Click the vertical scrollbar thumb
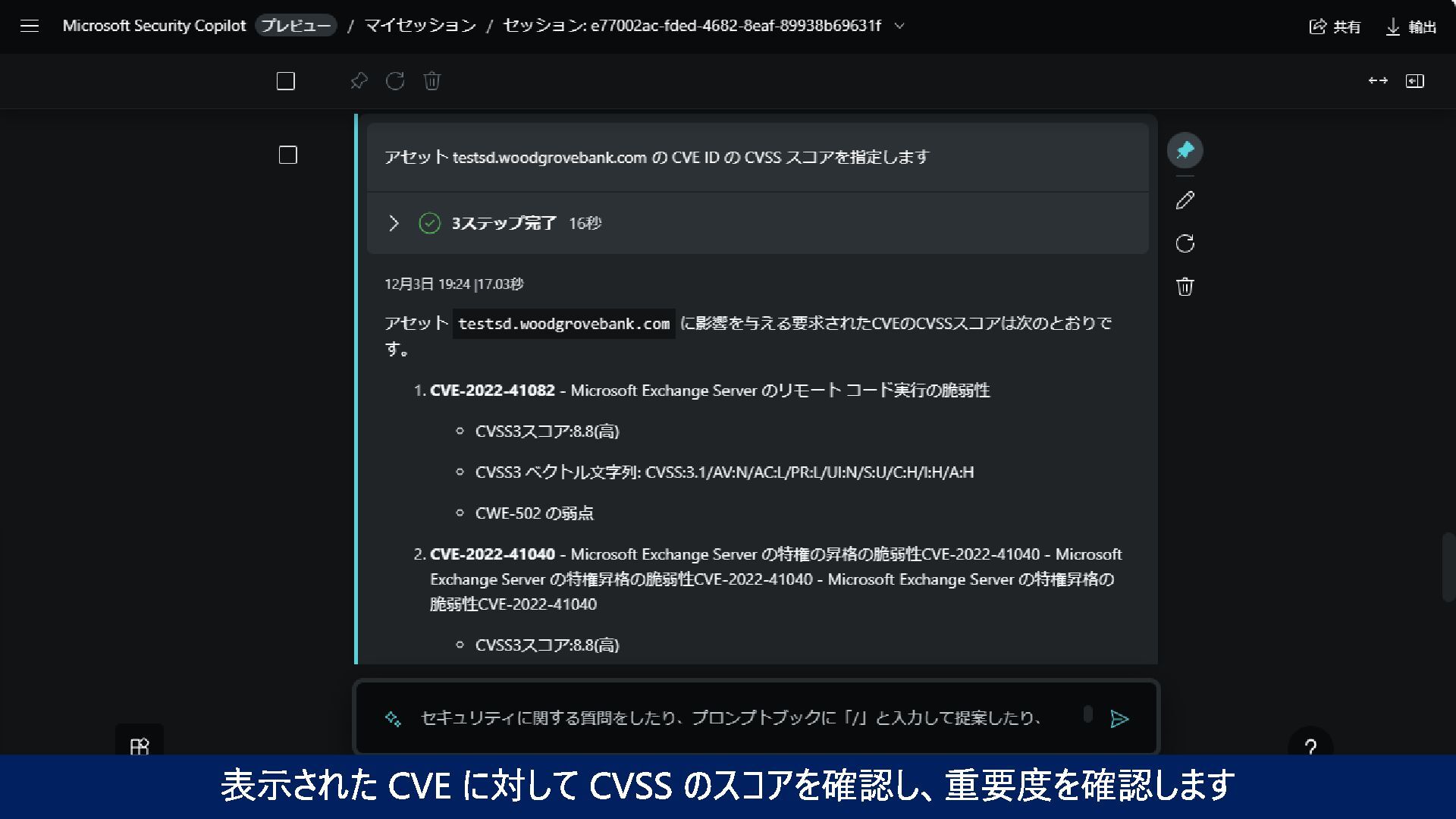This screenshot has height=819, width=1456. coord(1448,567)
